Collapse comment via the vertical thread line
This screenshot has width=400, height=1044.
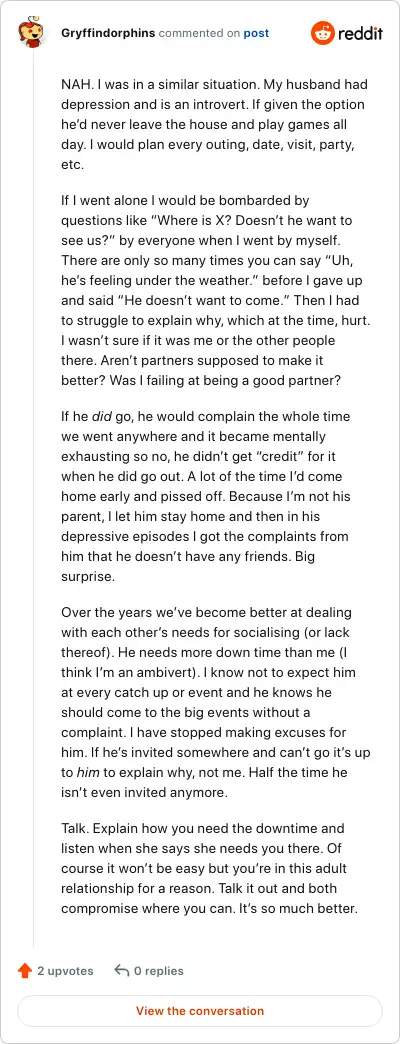pos(33,499)
